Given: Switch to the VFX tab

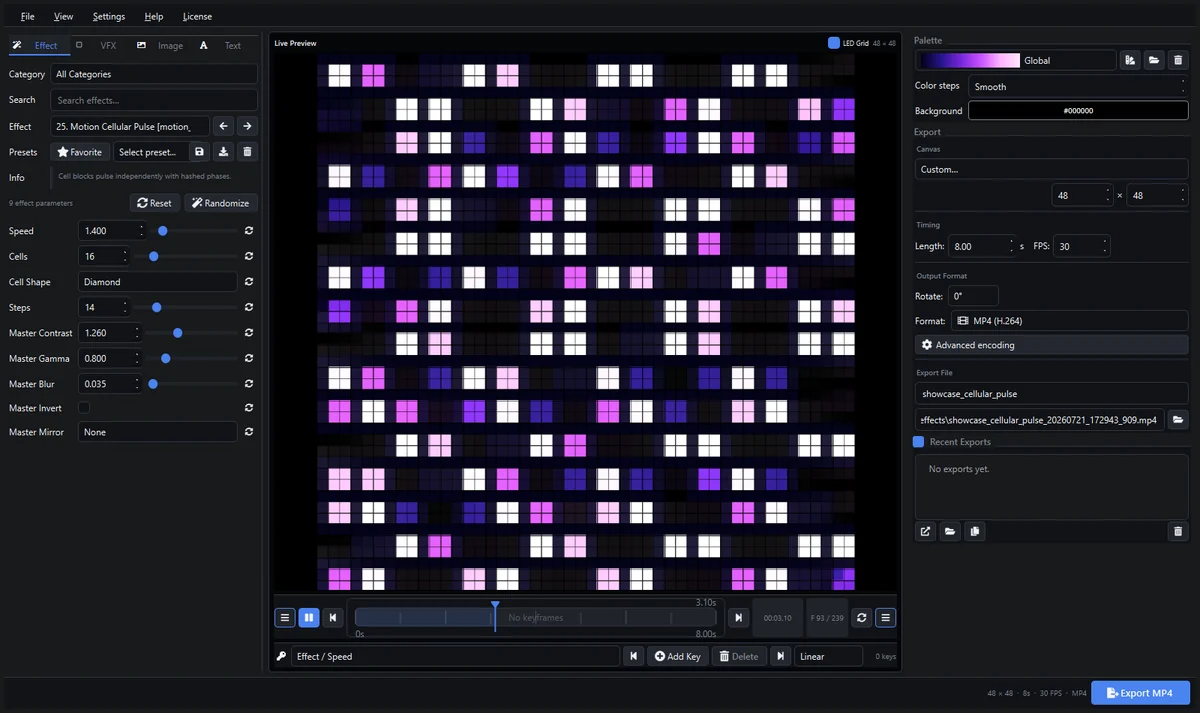Looking at the screenshot, I should 99,45.
